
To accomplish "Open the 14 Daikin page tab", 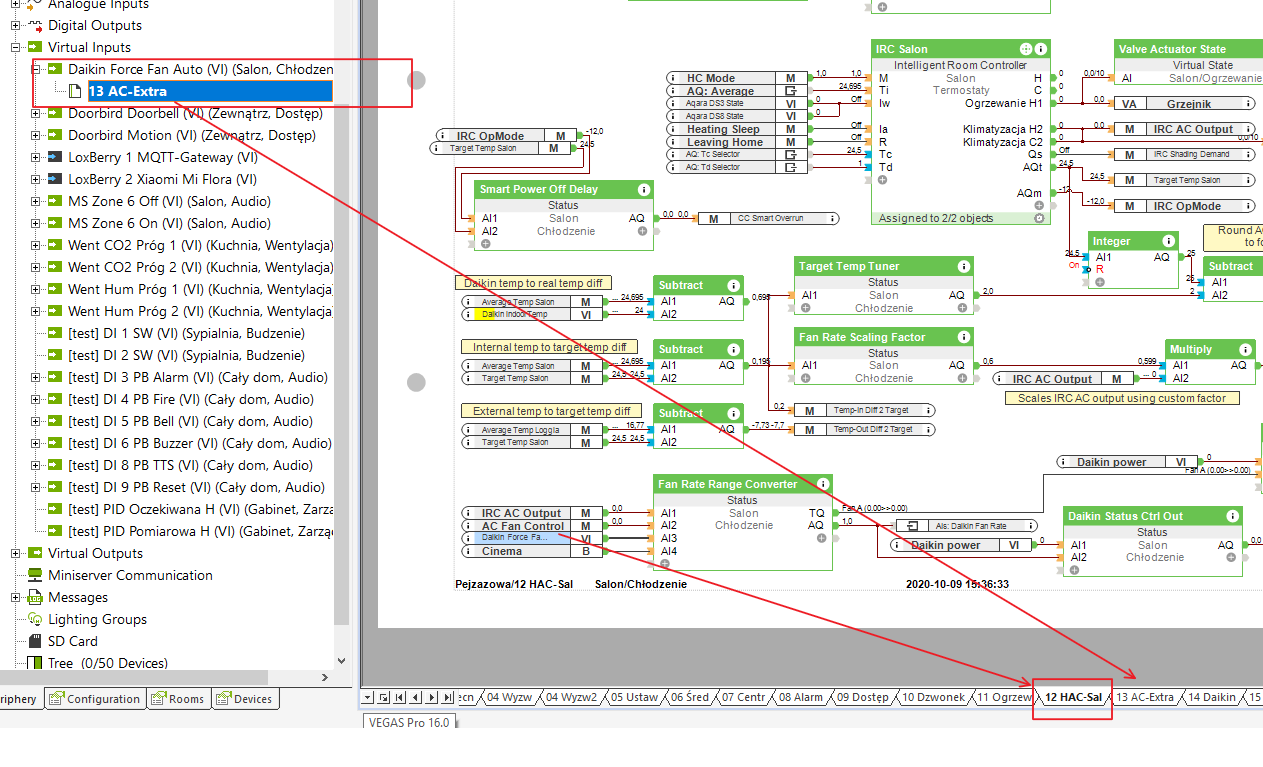I will (1212, 697).
